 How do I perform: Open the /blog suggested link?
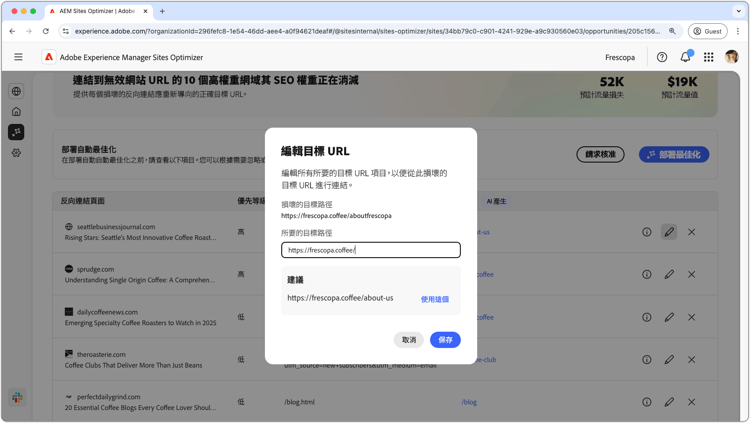[x=469, y=402]
